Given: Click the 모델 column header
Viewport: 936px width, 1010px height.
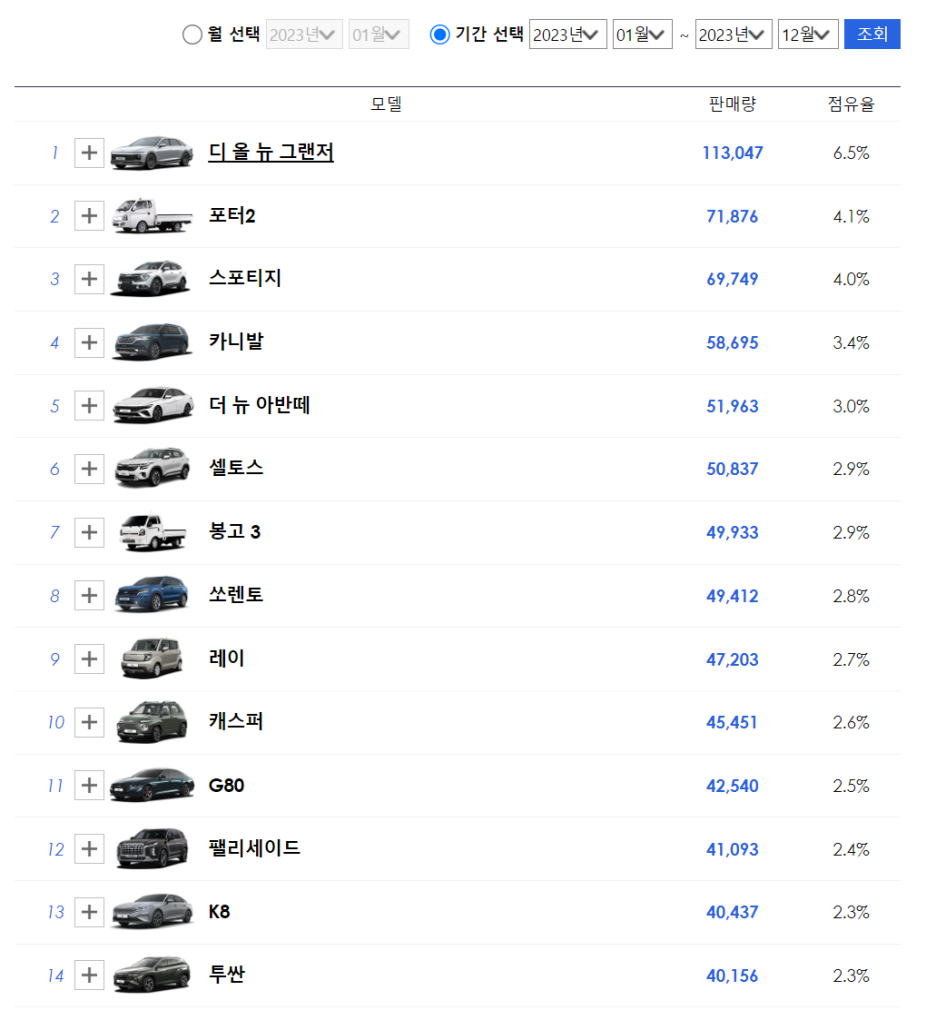Looking at the screenshot, I should [386, 104].
